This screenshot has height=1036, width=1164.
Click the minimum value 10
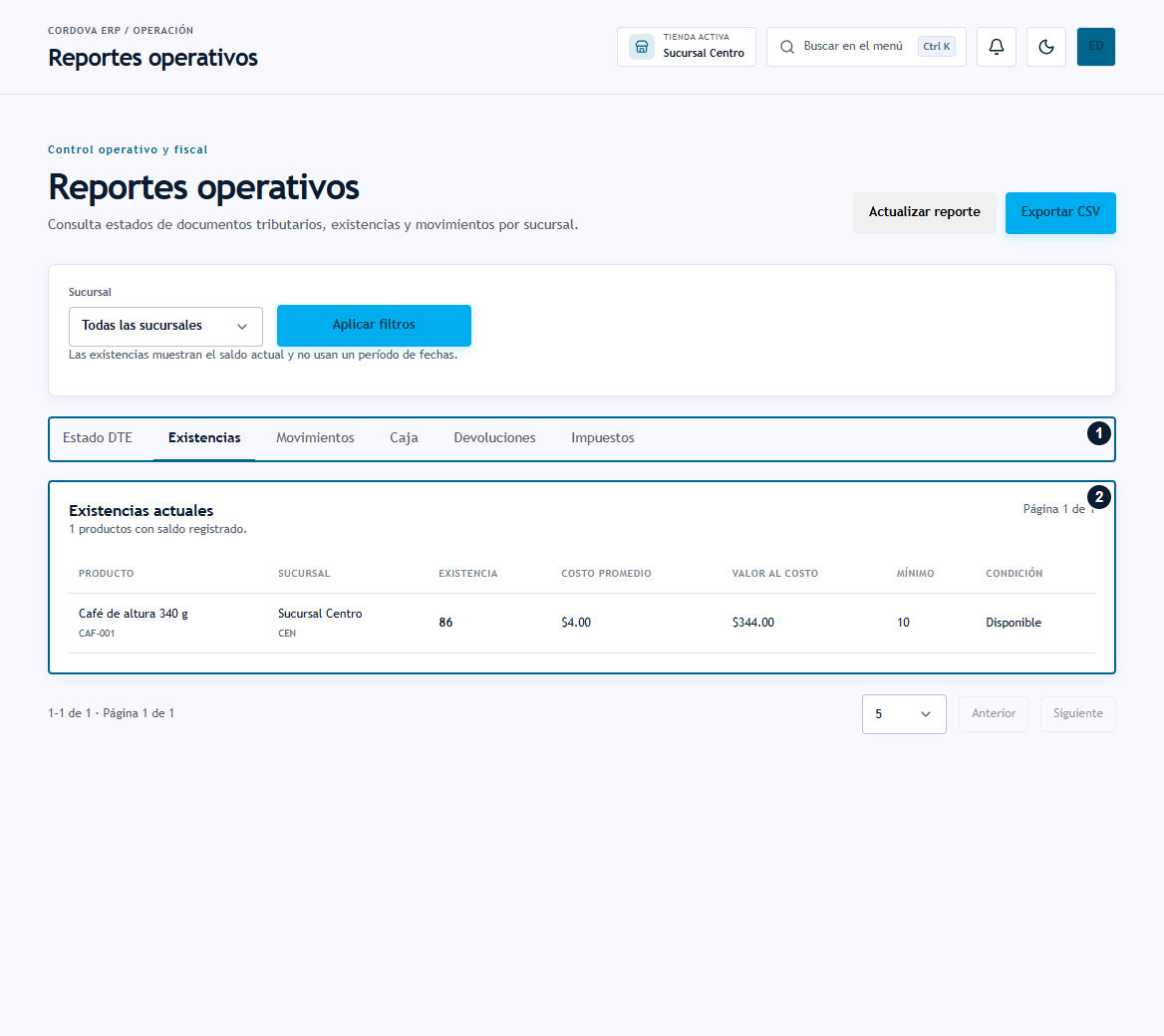click(x=903, y=623)
